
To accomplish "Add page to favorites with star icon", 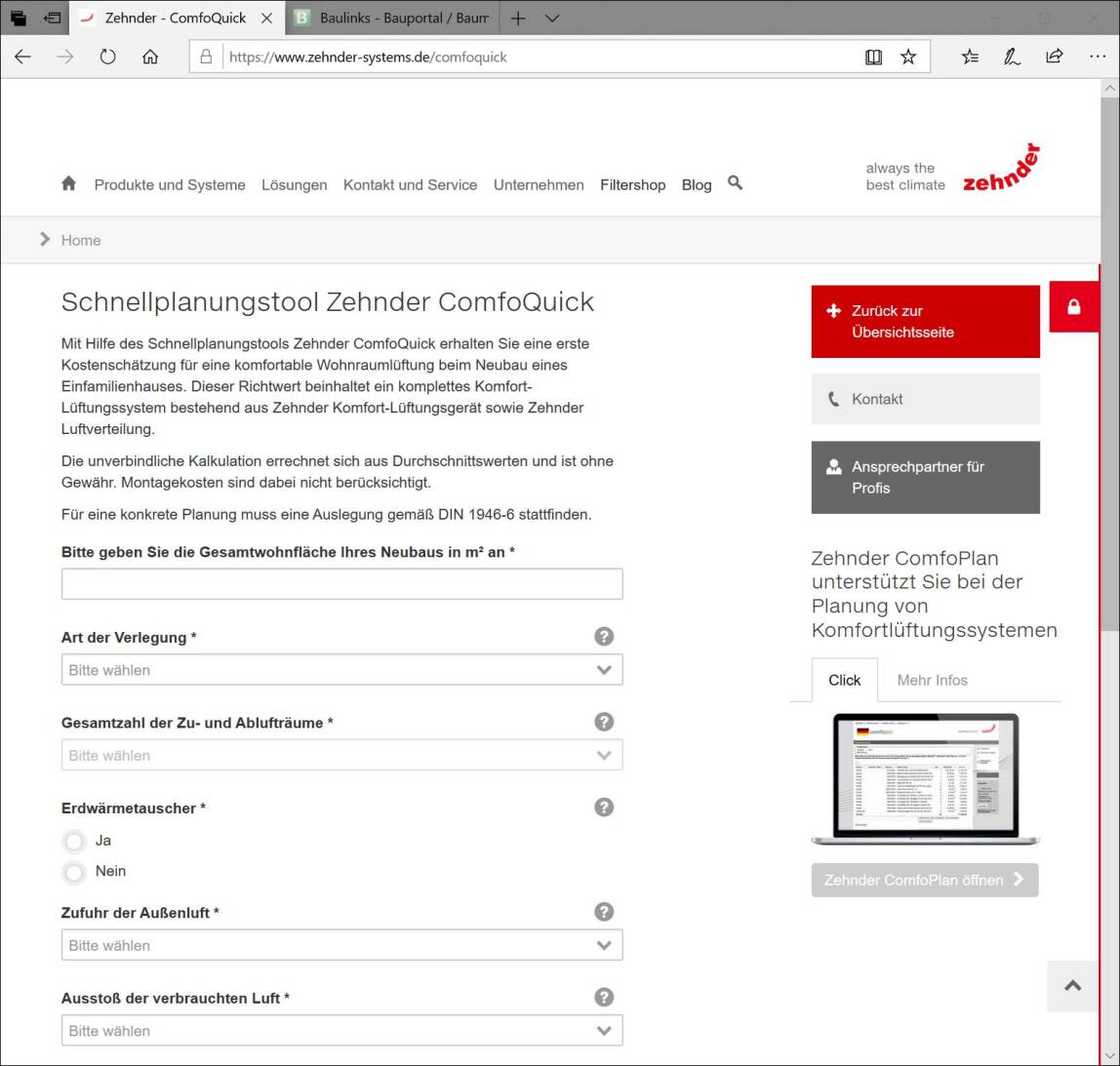I will click(x=908, y=57).
